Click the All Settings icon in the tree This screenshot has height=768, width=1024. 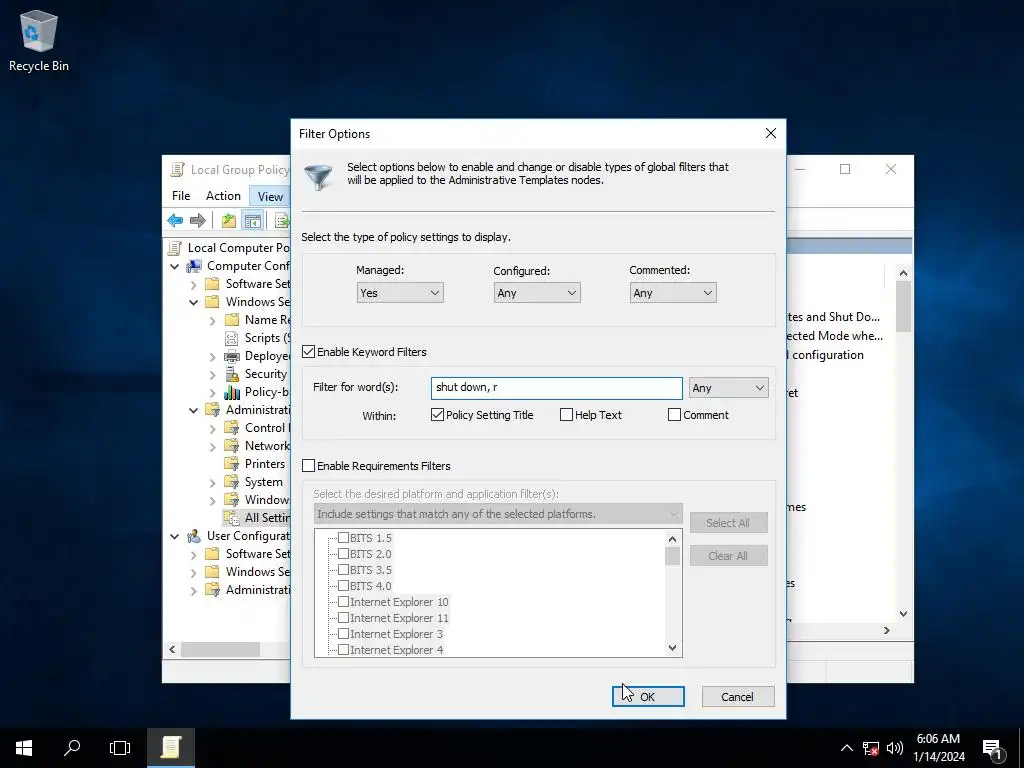(231, 518)
